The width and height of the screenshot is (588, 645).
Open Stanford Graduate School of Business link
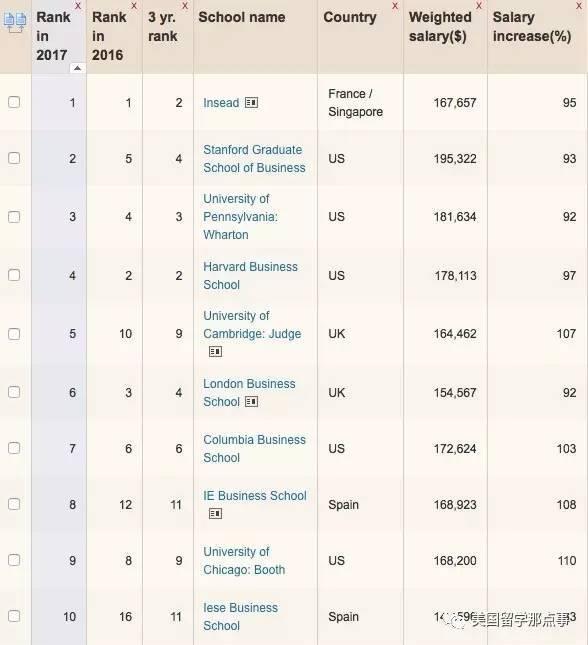coord(254,159)
